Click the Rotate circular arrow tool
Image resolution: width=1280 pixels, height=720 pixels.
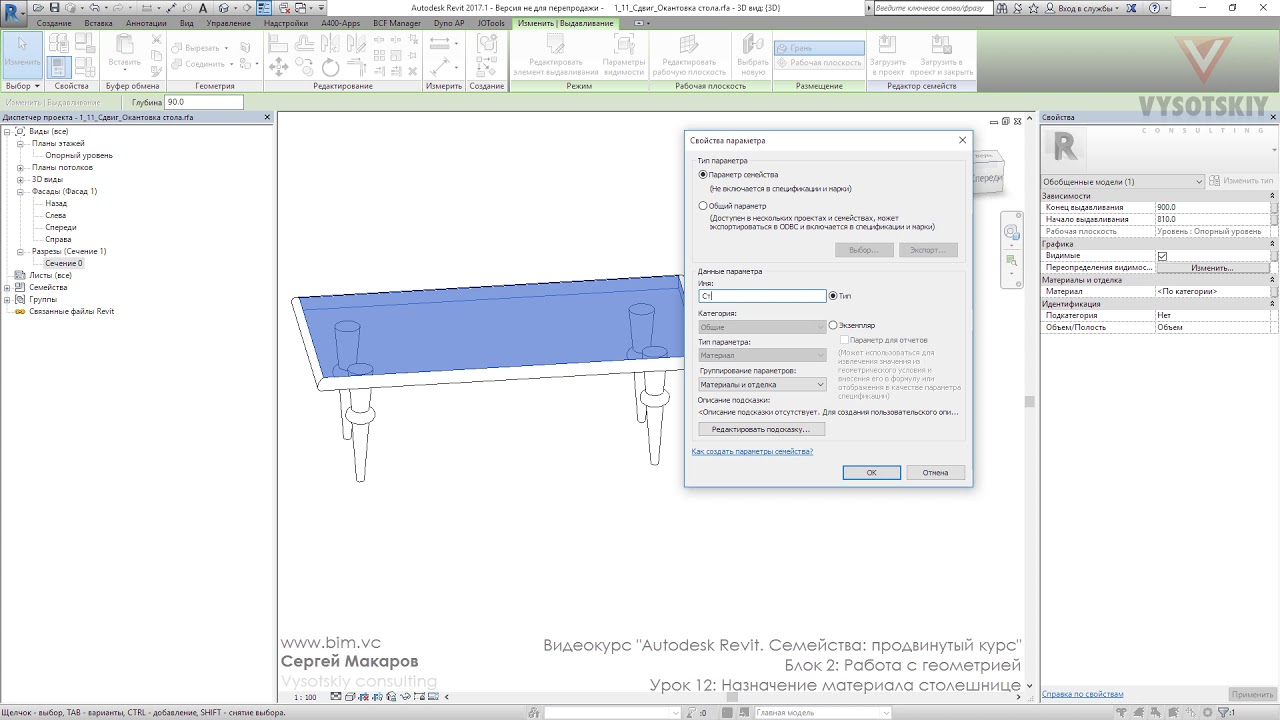[330, 67]
